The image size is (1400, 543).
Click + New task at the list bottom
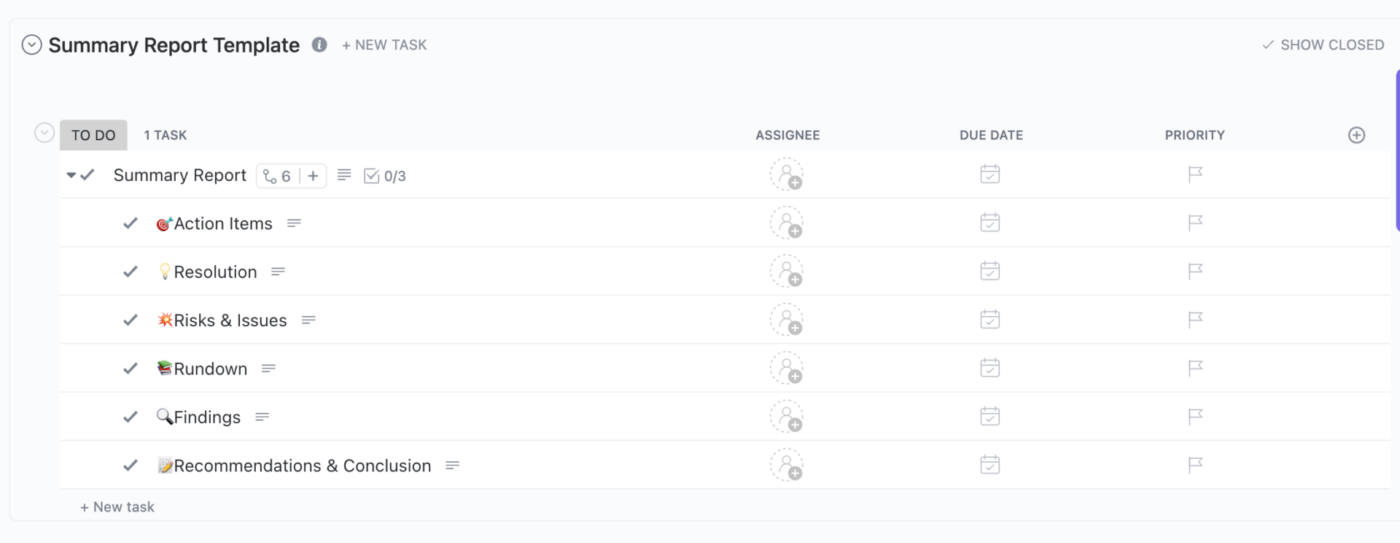117,507
